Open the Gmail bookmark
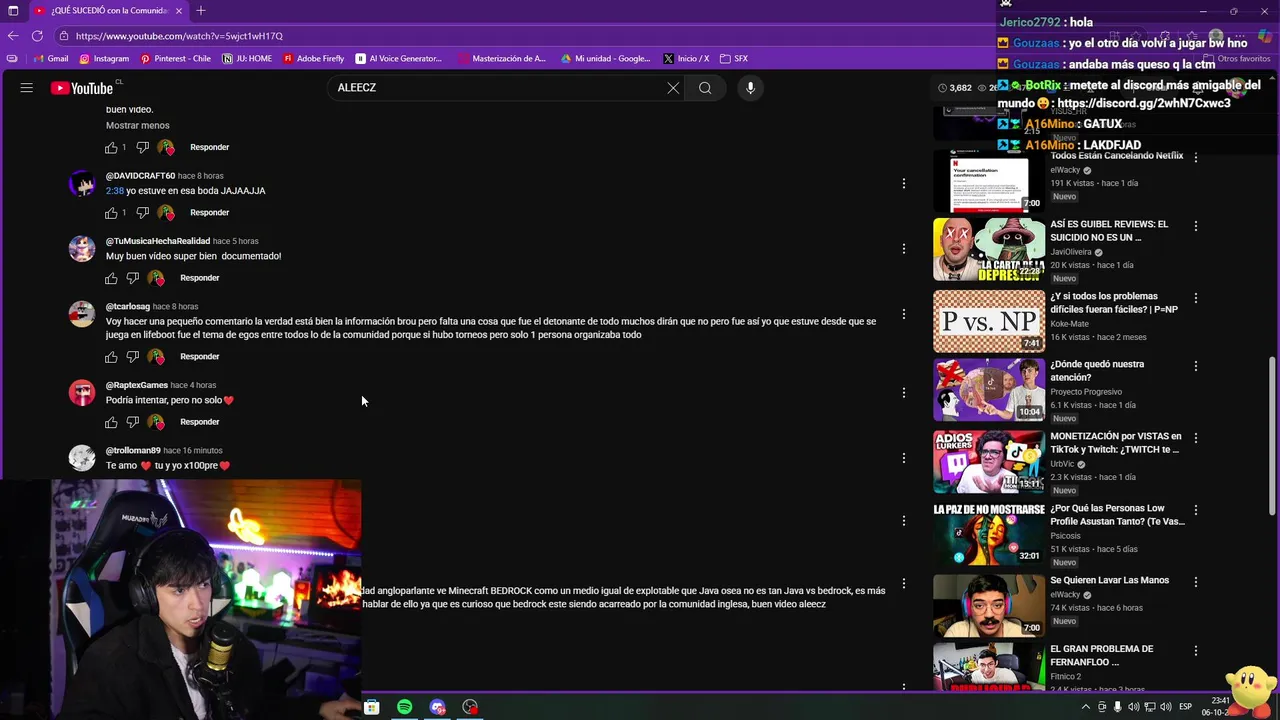The image size is (1280, 720). click(51, 59)
